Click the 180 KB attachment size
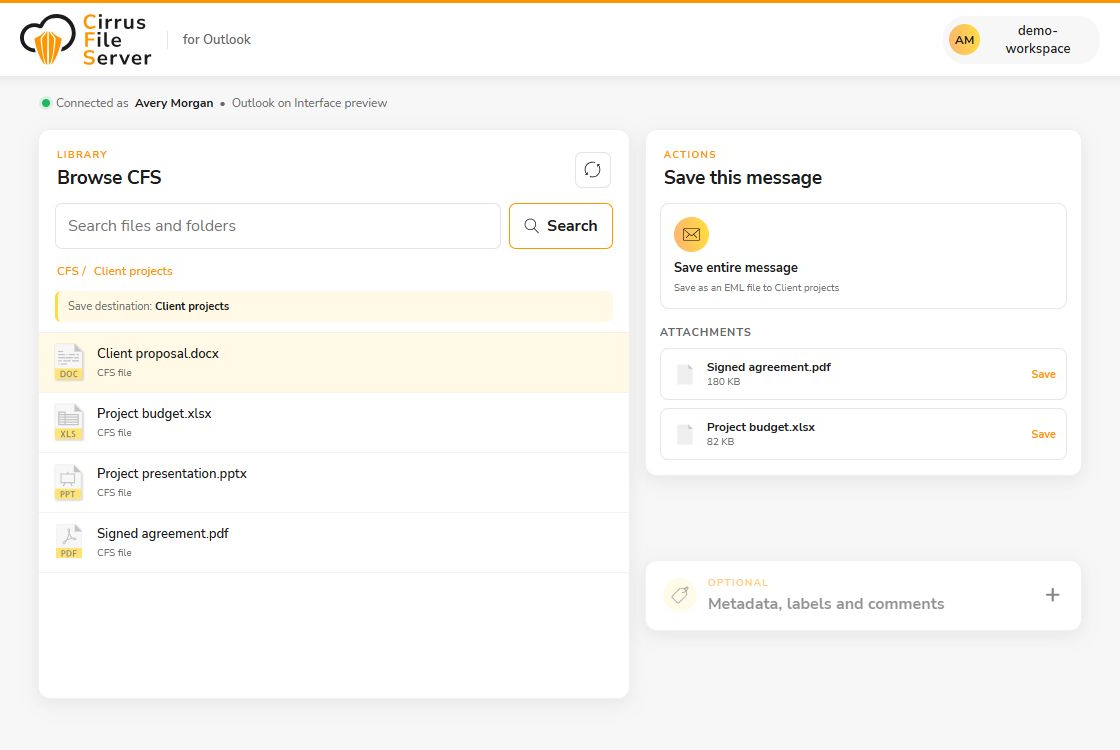The image size is (1120, 750). [724, 382]
